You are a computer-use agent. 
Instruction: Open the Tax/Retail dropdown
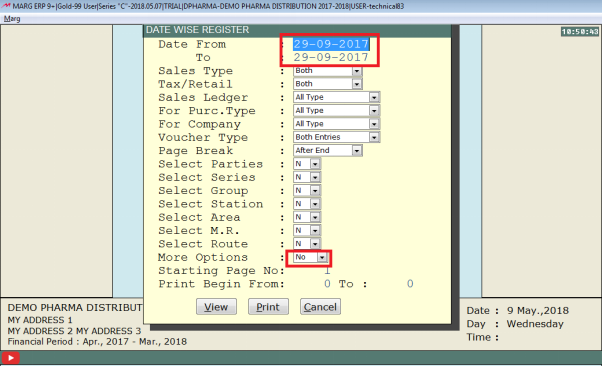click(357, 84)
